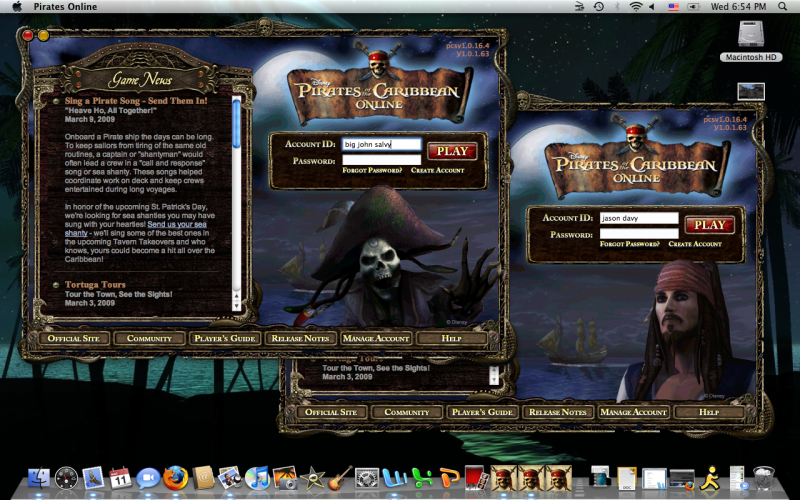Screen dimensions: 800x500
Task: Launch Photo Booth-style camera photo app in dock
Action: click(x=285, y=479)
